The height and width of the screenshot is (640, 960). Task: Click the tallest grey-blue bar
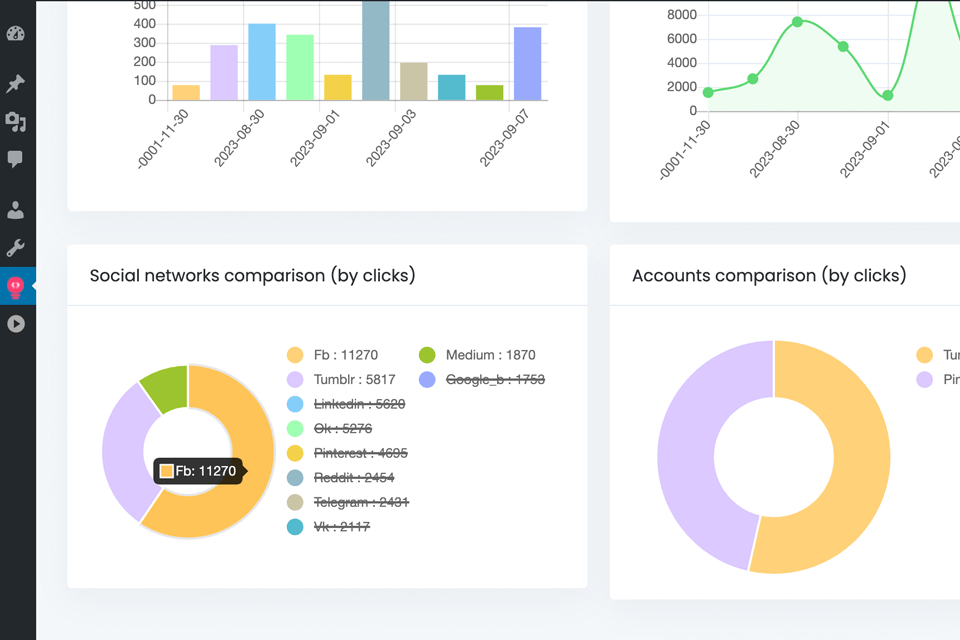[x=376, y=50]
